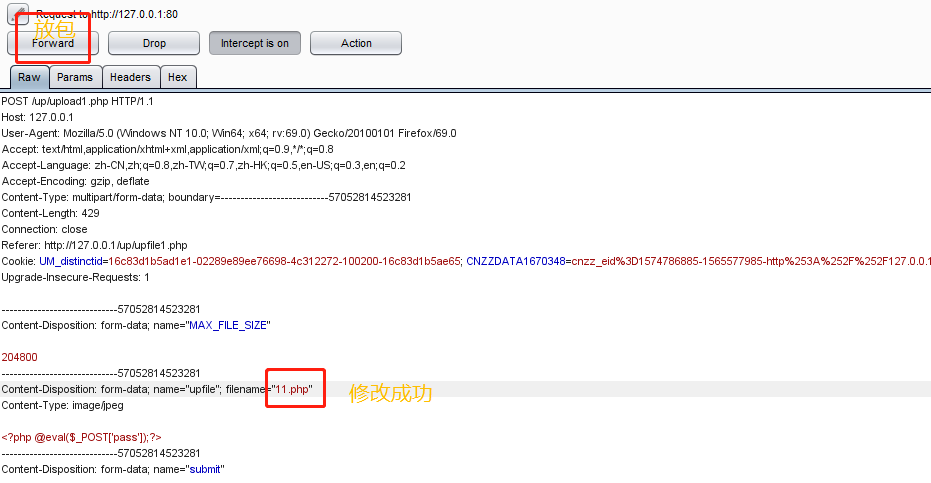Click the filename value 11.php
The image size is (931, 483).
tap(292, 389)
